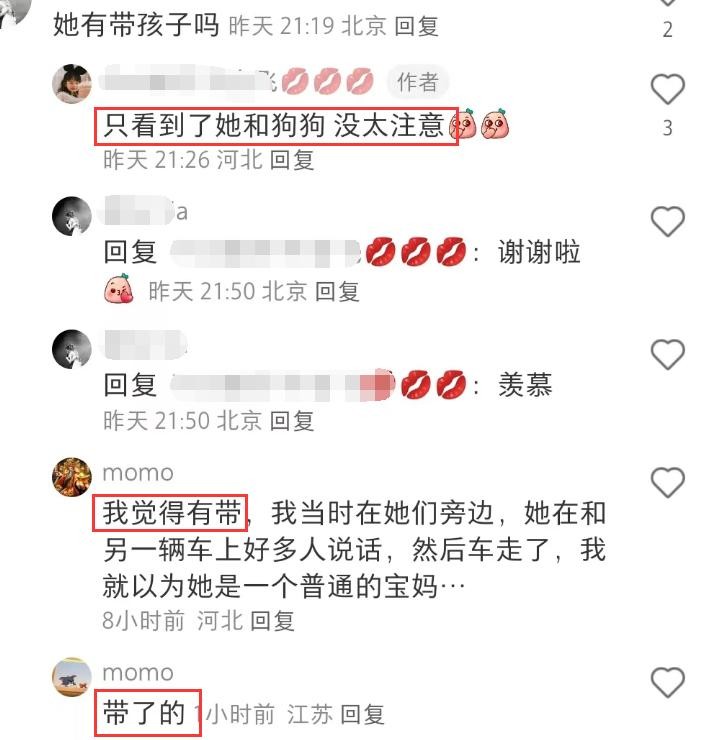This screenshot has width=723, height=740.
Task: Open the author's girl avatar profile
Action: (x=72, y=84)
